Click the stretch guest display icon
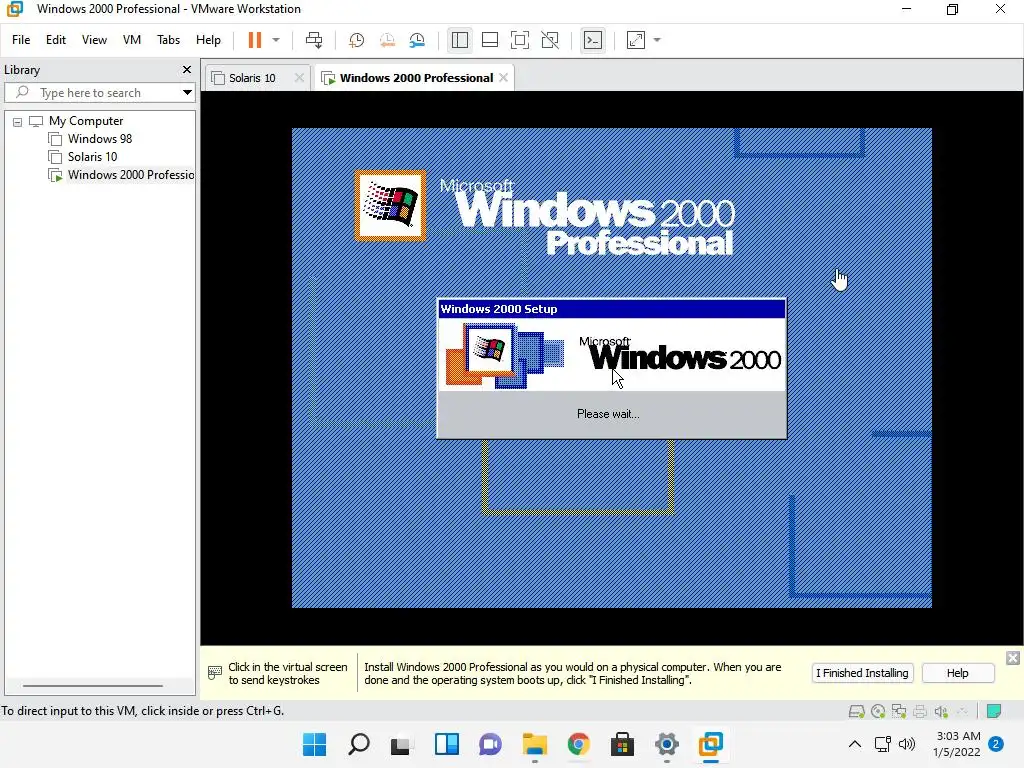Screen dimensions: 1024x768 pyautogui.click(x=635, y=40)
